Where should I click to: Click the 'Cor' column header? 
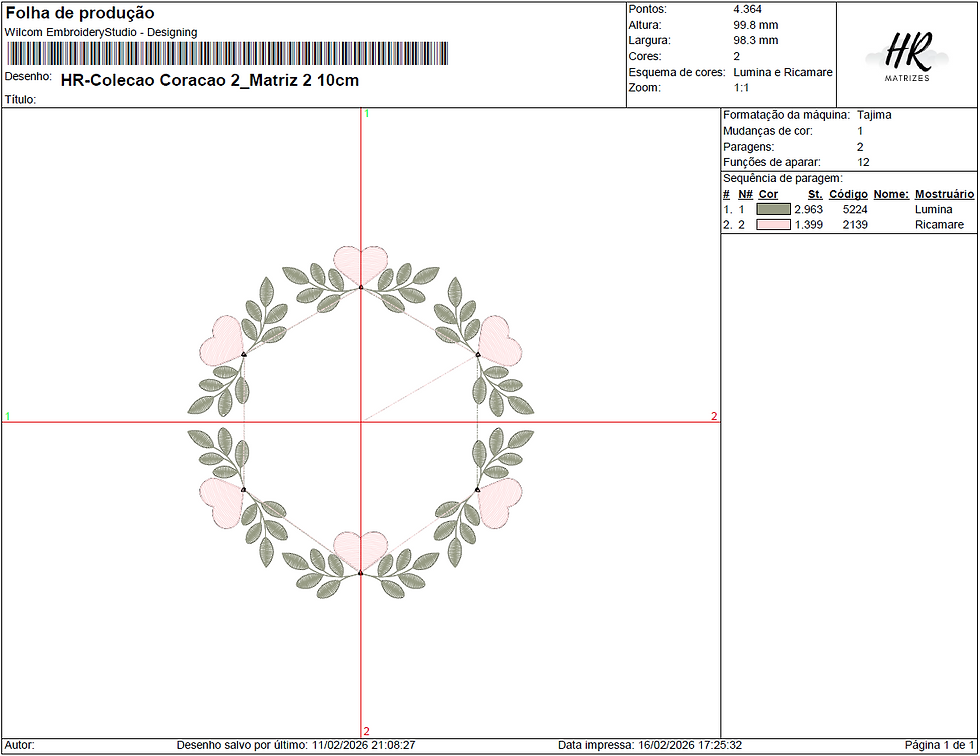(768, 194)
